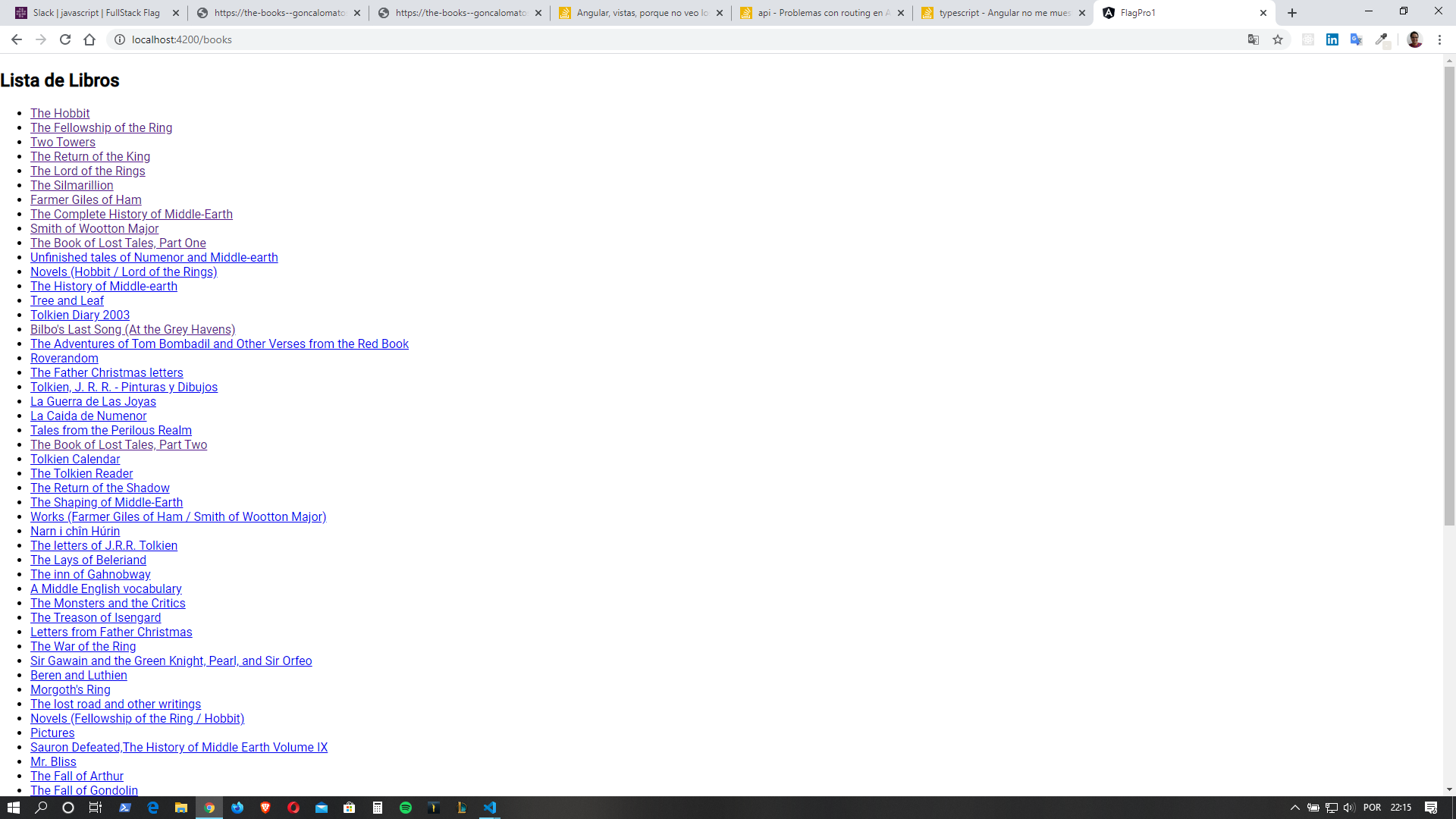Viewport: 1456px width, 819px height.
Task: Reload the localhost books page
Action: [65, 39]
